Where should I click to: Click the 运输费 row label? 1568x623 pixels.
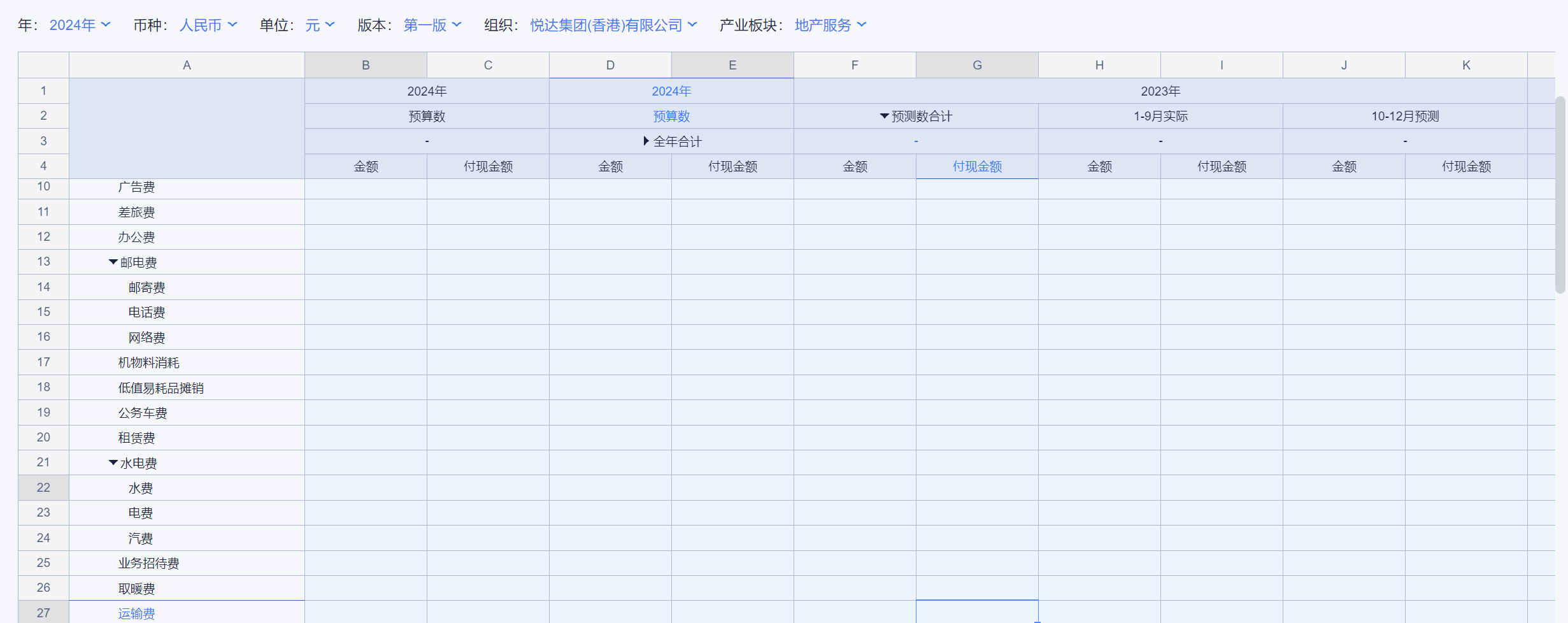(x=136, y=613)
